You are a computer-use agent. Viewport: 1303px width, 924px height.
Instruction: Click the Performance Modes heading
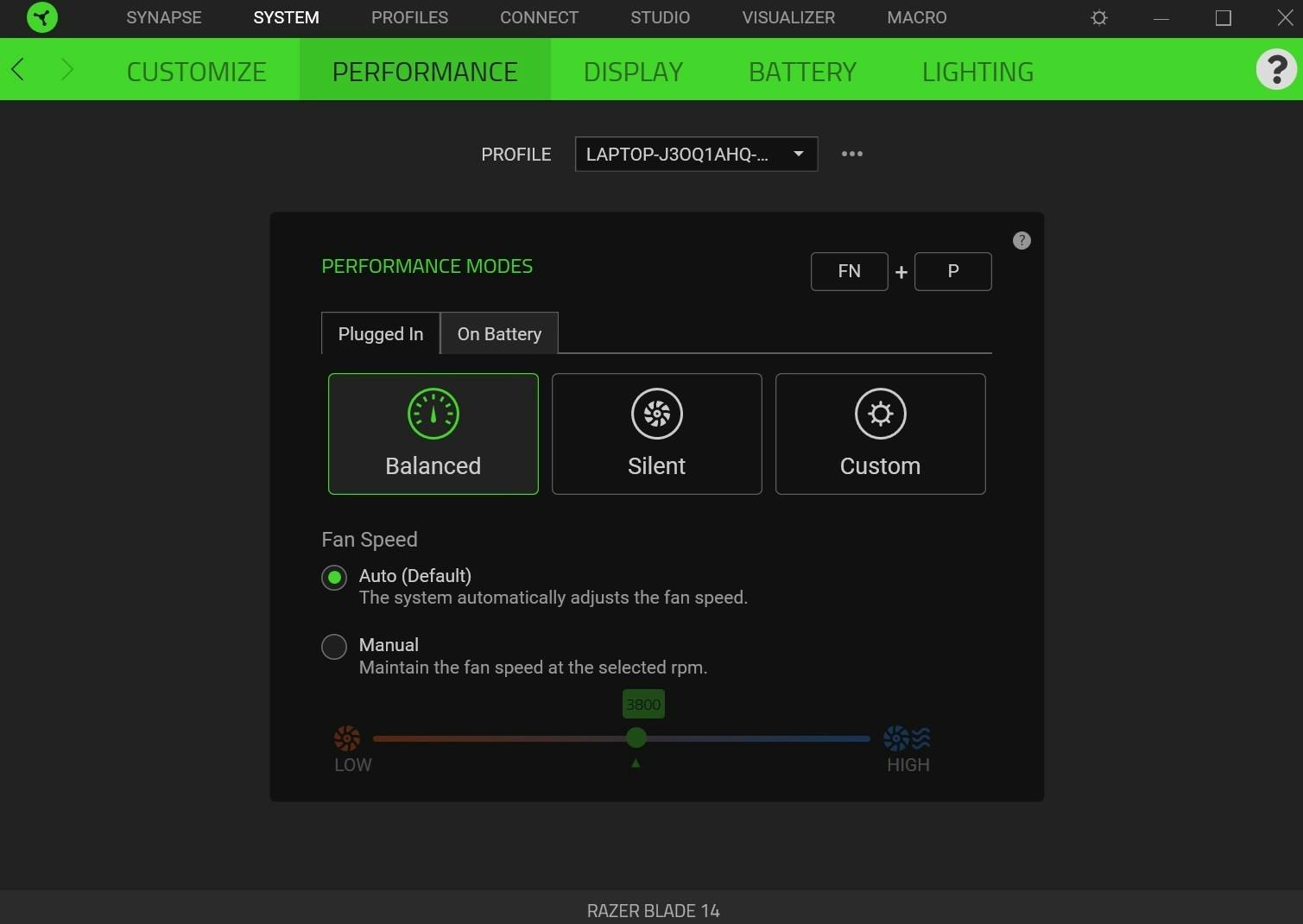pos(427,266)
